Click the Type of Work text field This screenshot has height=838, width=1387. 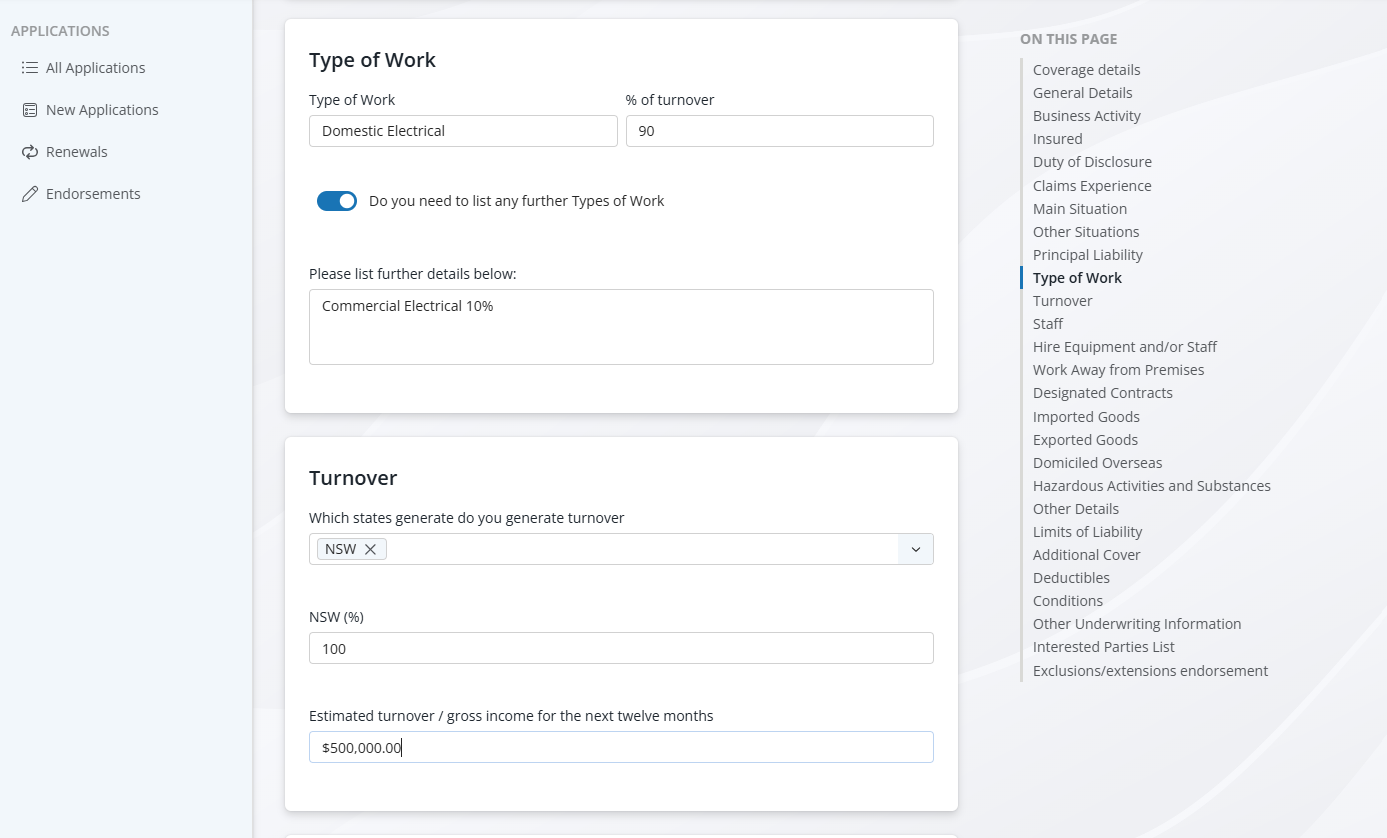463,131
